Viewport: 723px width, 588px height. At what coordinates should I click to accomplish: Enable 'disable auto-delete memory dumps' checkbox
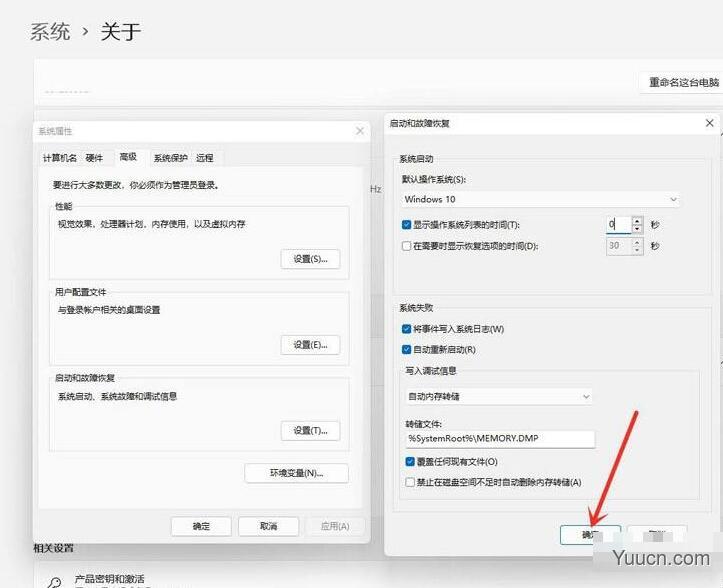410,482
